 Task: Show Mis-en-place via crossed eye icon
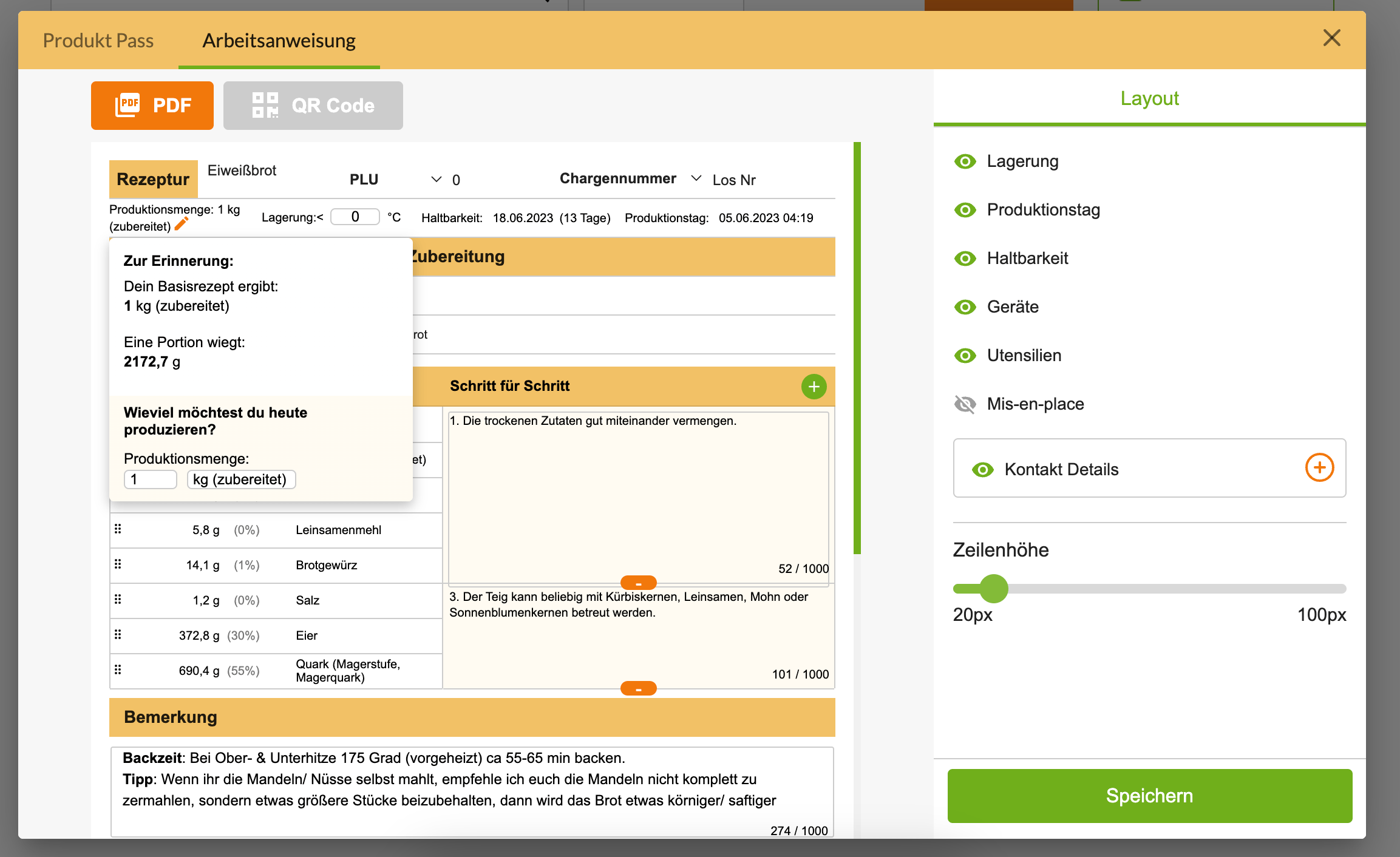[x=965, y=404]
